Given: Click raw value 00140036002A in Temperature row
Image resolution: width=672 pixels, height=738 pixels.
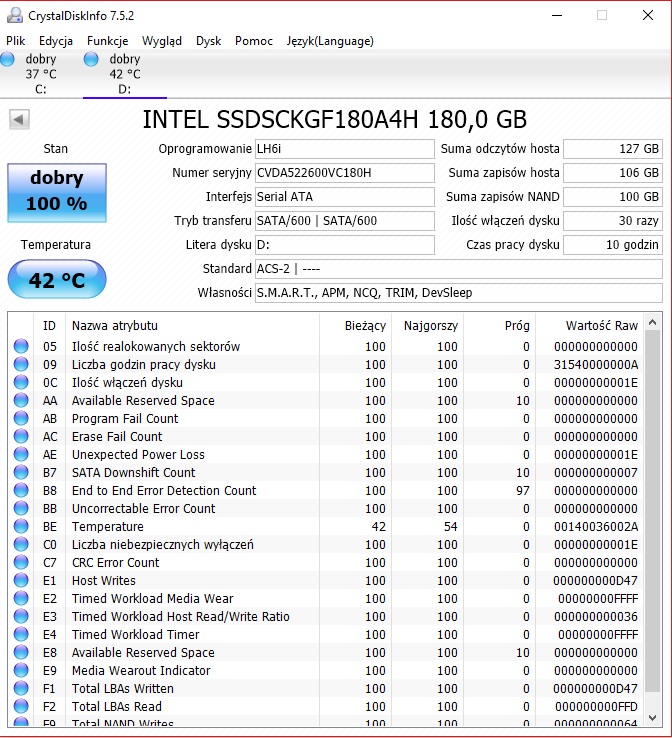Looking at the screenshot, I should coord(596,527).
